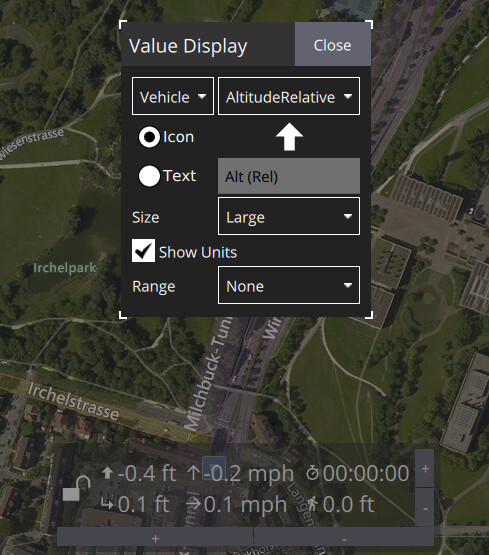Uncheck the Show Units checkbox
This screenshot has height=555, width=489.
[143, 251]
